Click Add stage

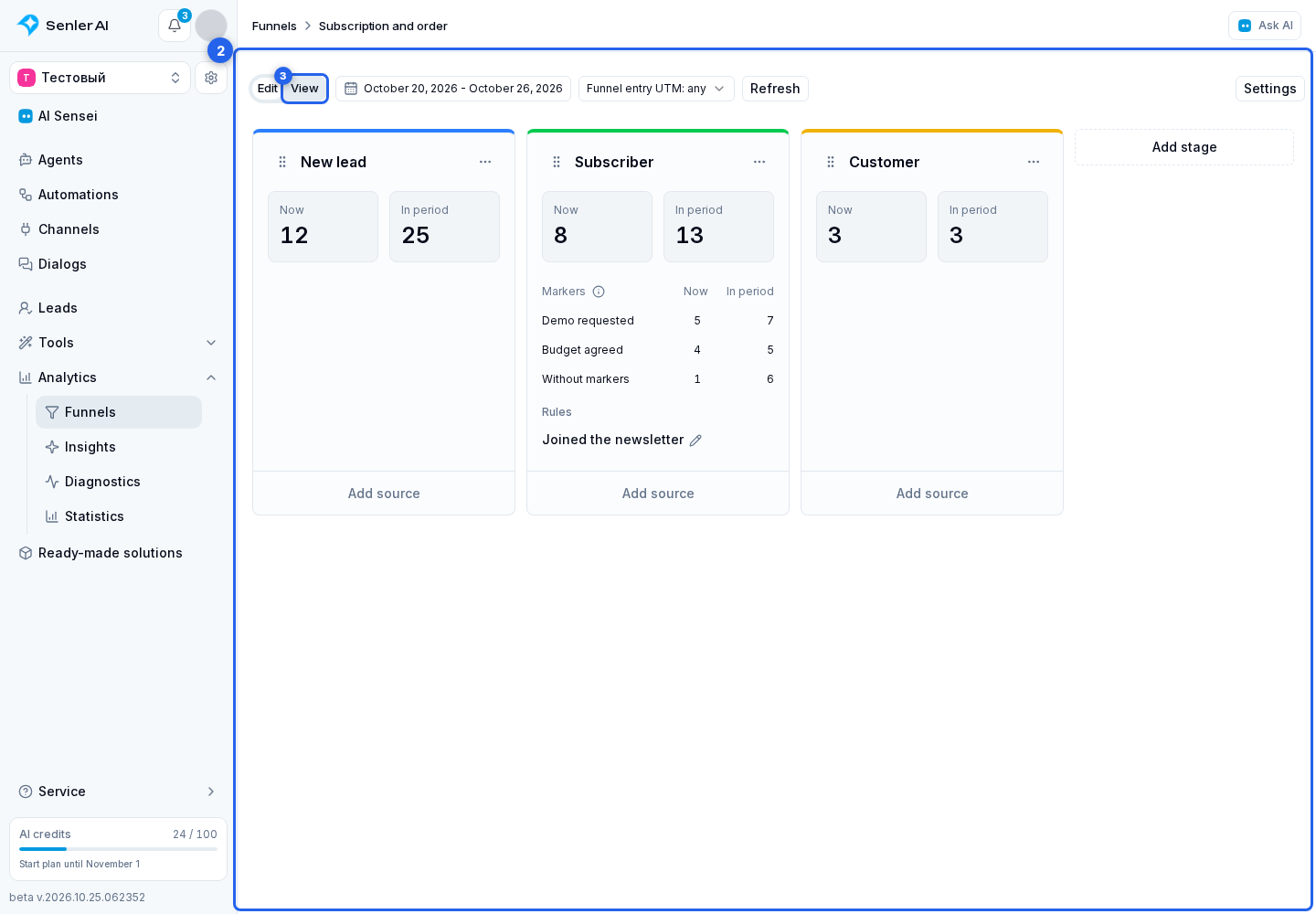click(1184, 147)
